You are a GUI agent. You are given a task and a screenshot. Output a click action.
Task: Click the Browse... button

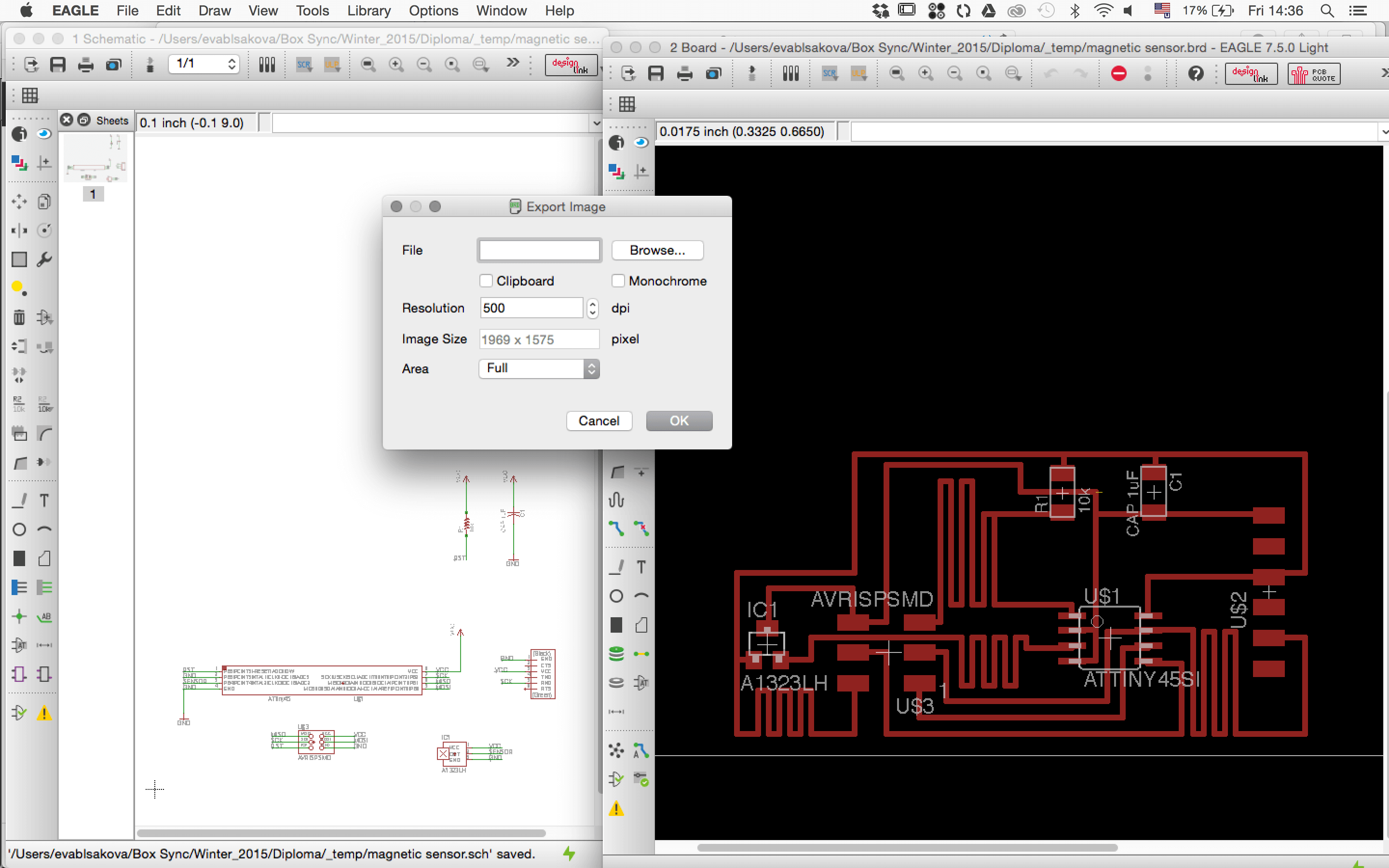(657, 250)
